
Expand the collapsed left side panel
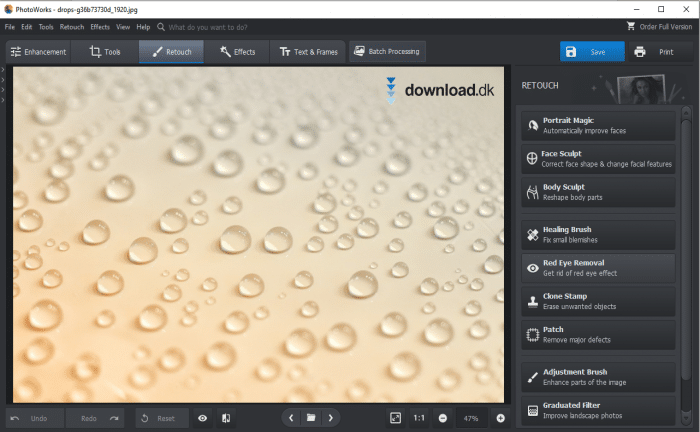4,70
